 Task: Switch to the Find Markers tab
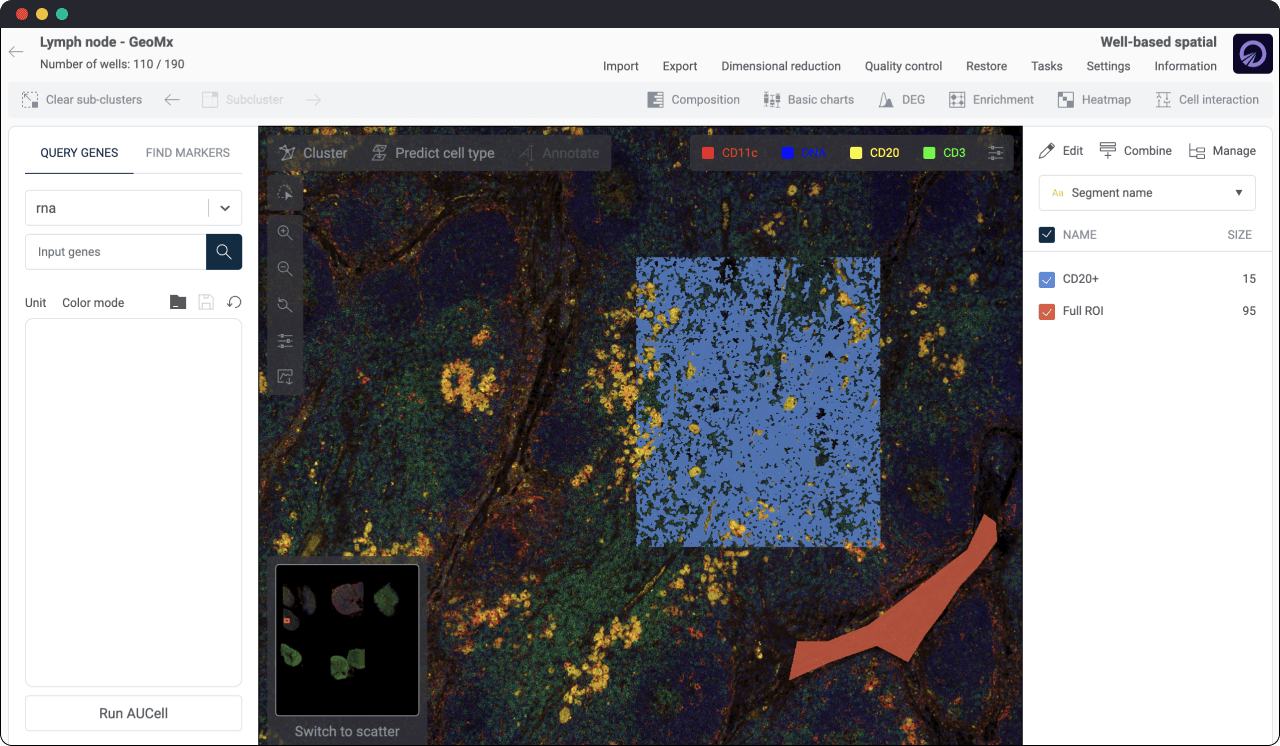coord(187,153)
